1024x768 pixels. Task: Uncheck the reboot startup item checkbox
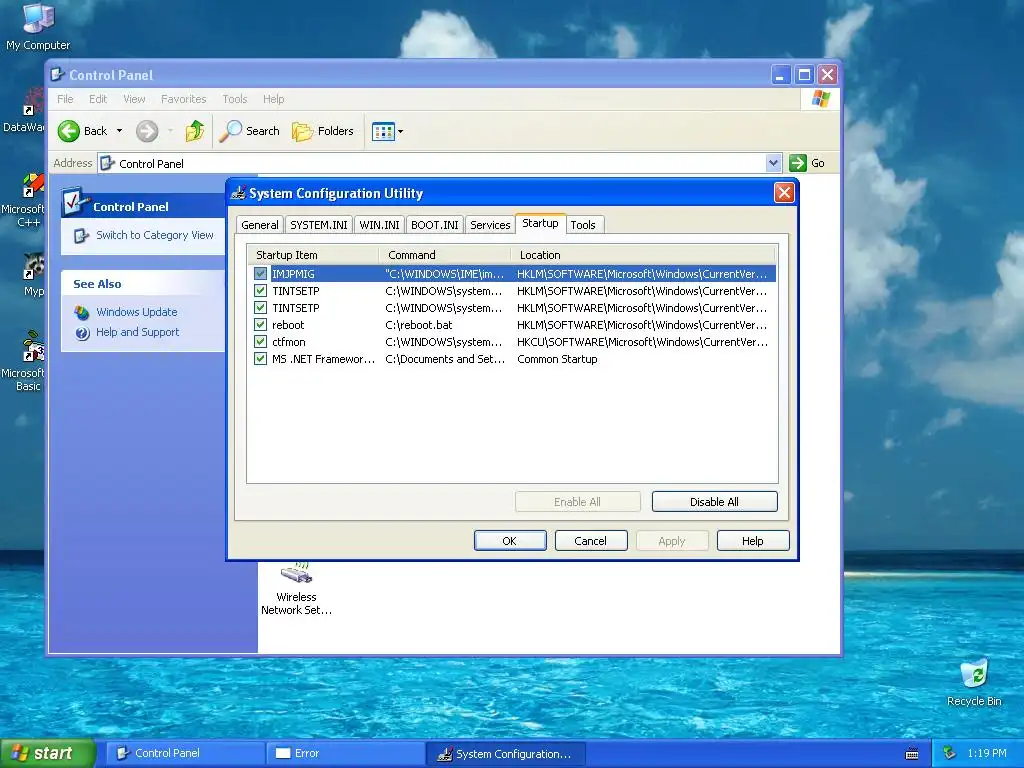pos(261,325)
